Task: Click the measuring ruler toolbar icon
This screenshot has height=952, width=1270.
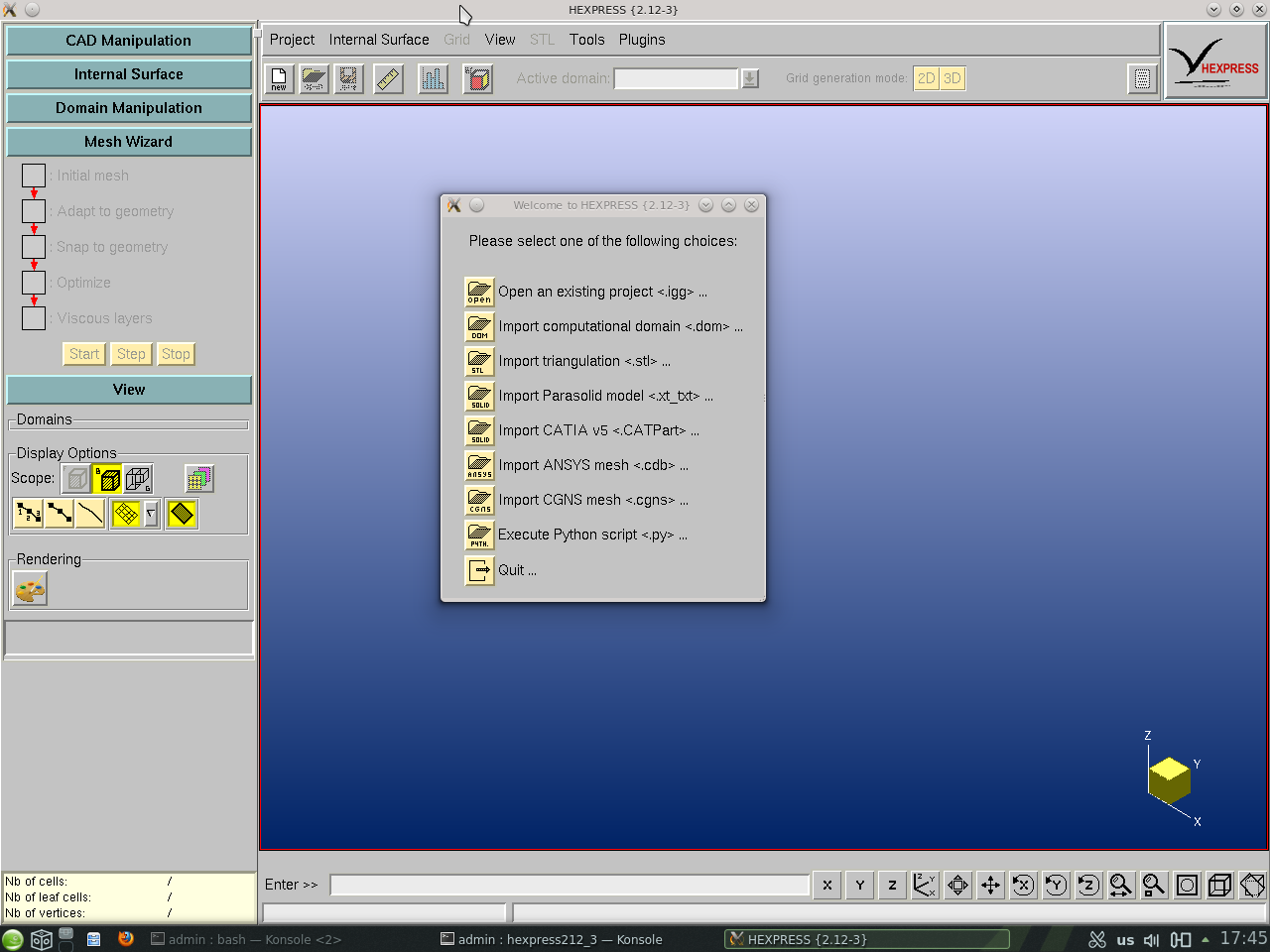Action: click(x=388, y=79)
